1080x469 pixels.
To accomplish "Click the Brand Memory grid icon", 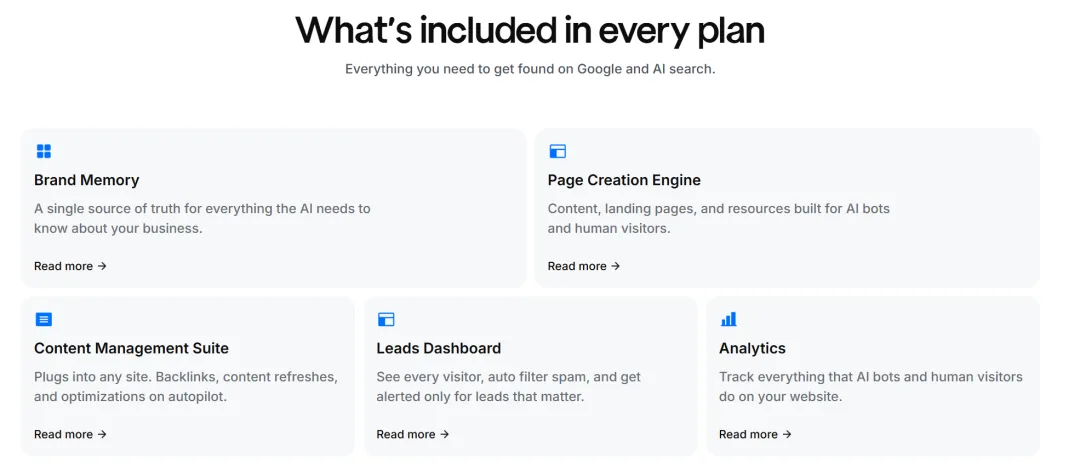I will click(x=43, y=151).
